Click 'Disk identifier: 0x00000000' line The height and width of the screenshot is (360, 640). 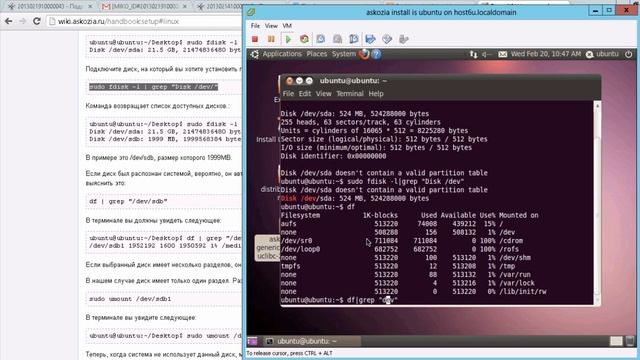(333, 156)
